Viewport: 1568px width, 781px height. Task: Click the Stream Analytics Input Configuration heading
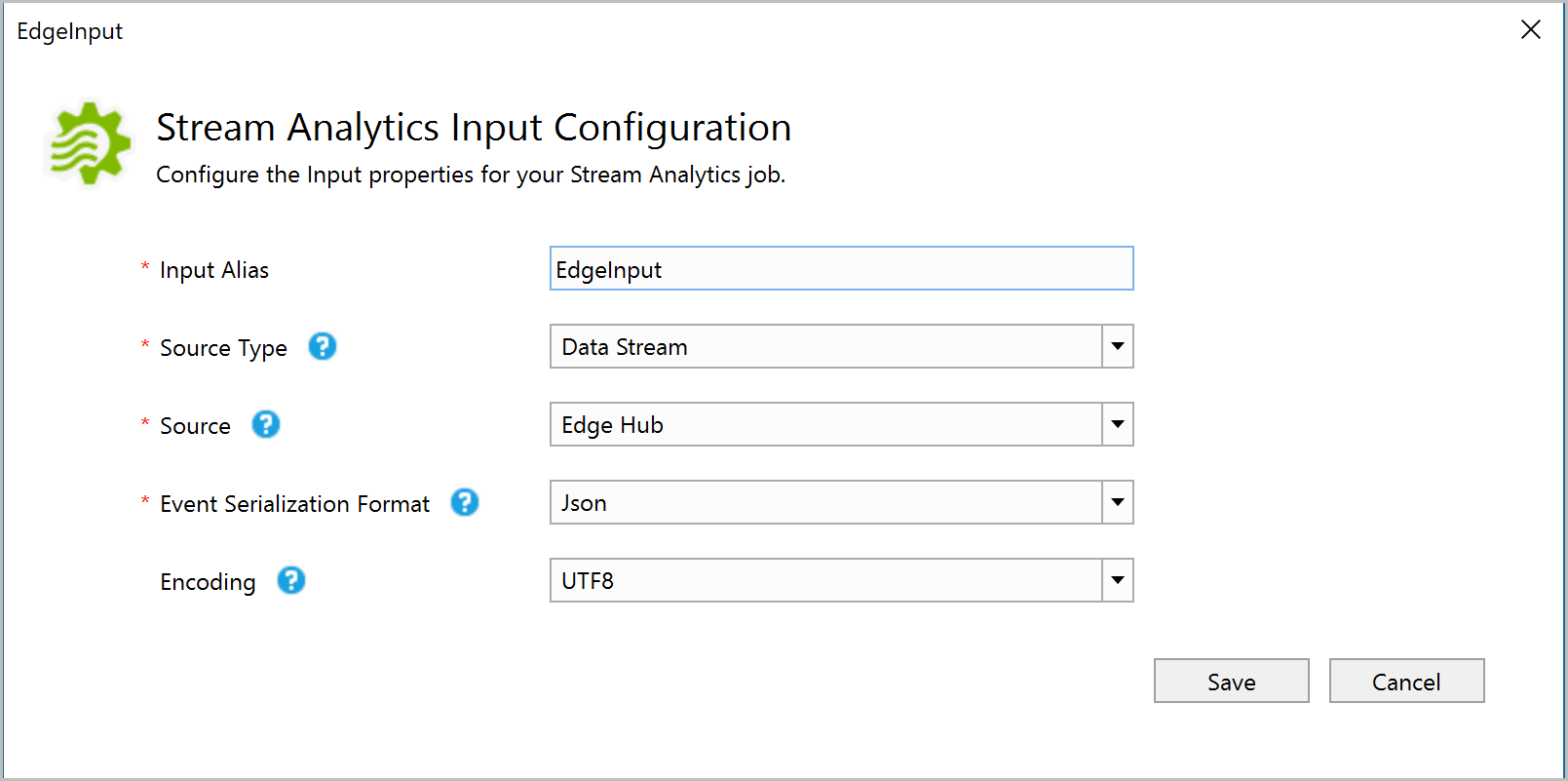click(474, 128)
